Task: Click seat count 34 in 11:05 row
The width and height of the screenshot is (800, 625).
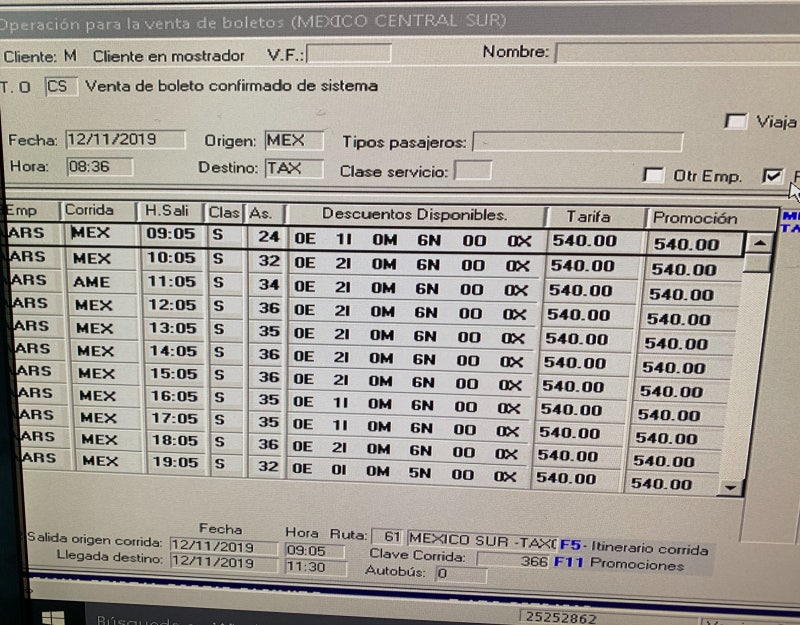Action: click(268, 284)
